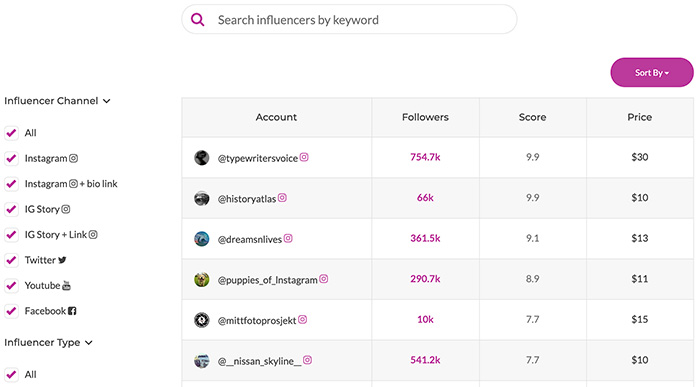Toggle the Youtube channel checkbox
Image resolution: width=700 pixels, height=387 pixels.
[x=12, y=285]
